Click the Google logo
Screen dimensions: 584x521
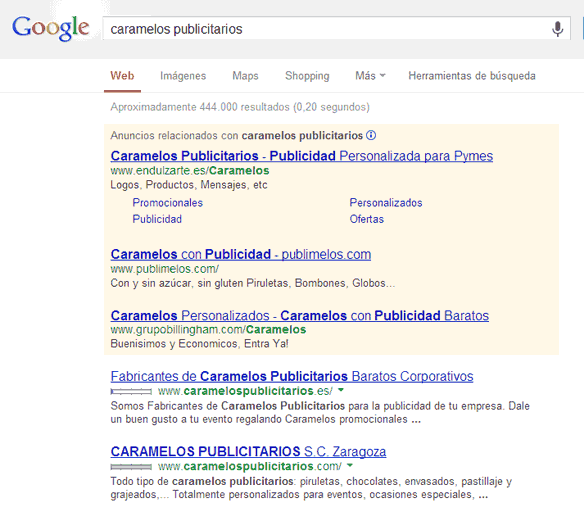[51, 28]
